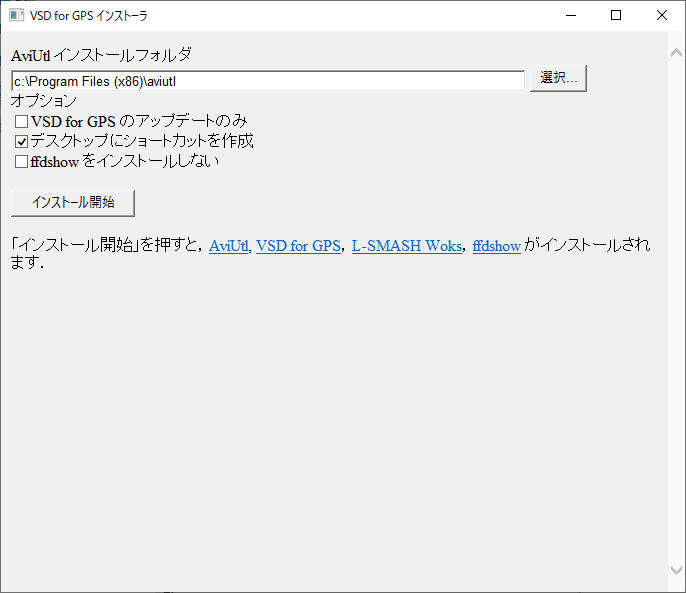Viewport: 686px width, 593px height.
Task: Open the AviUtl hyperlink
Action: pos(229,246)
